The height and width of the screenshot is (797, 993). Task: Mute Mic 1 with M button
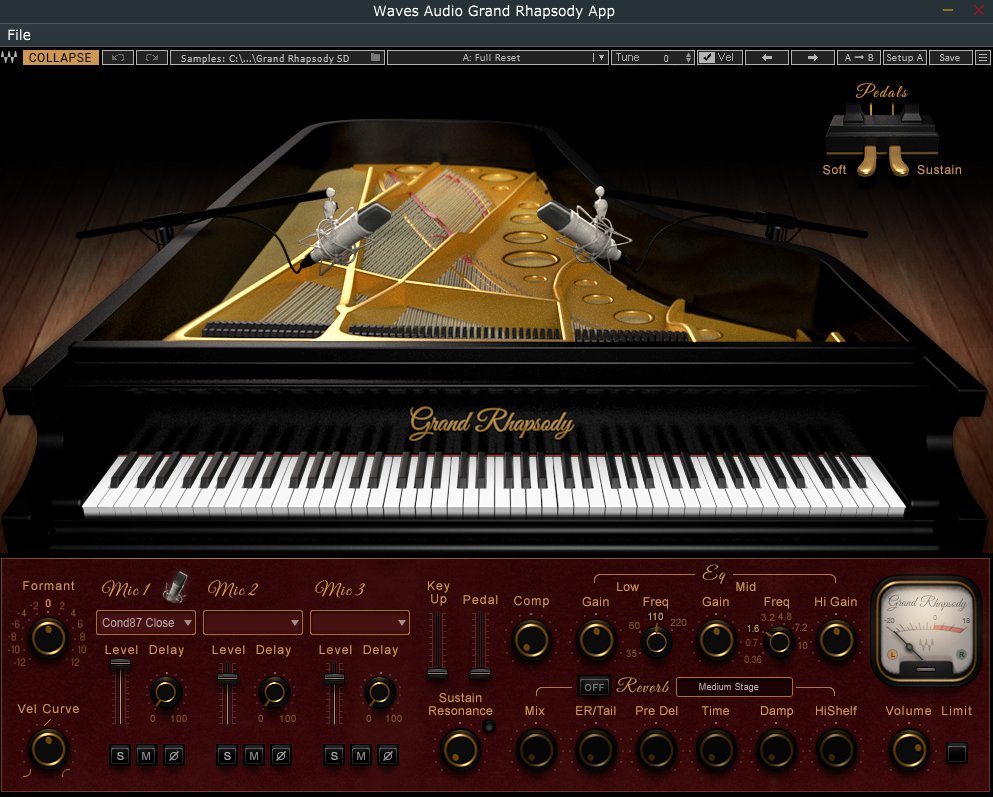pyautogui.click(x=146, y=755)
